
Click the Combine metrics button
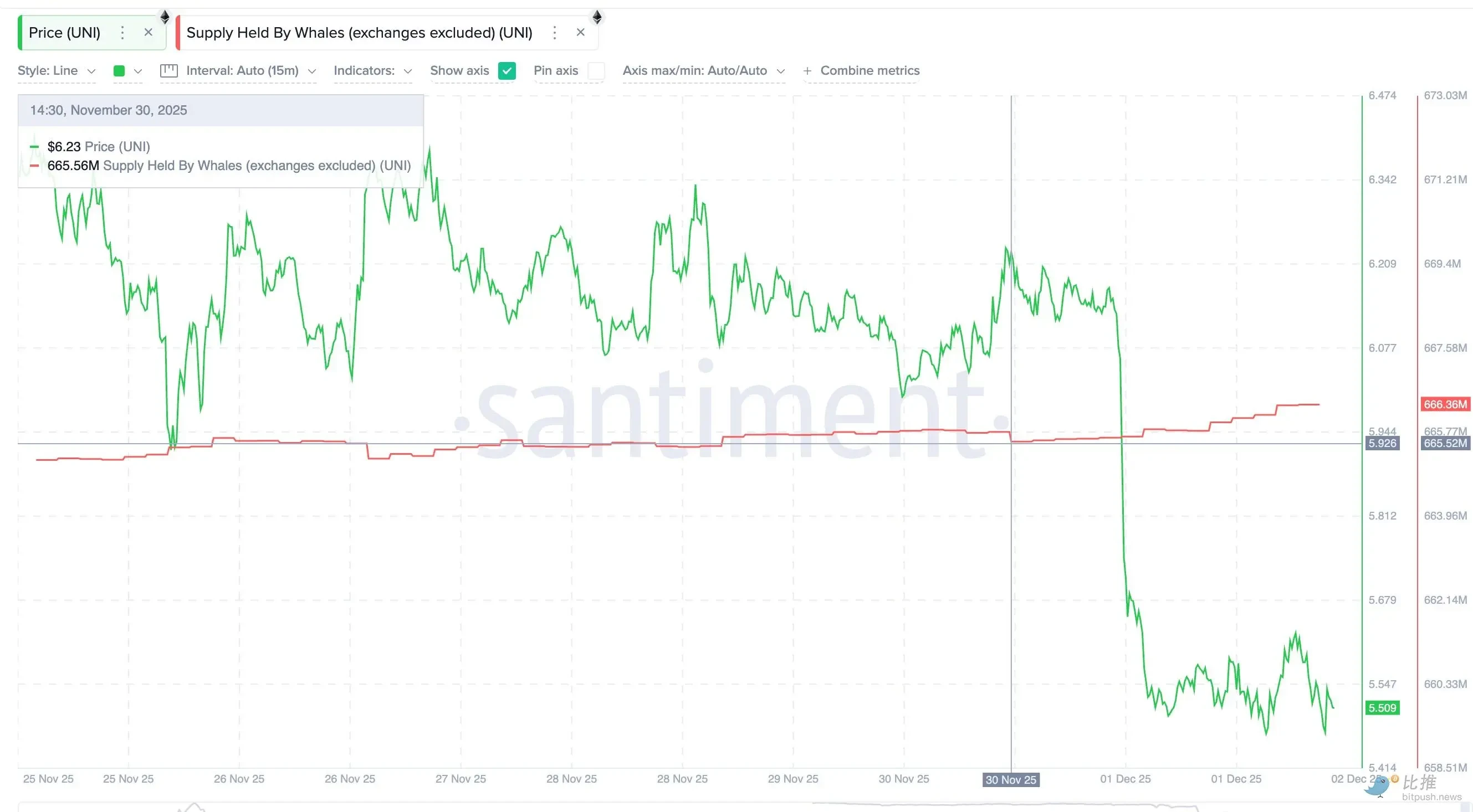[870, 70]
